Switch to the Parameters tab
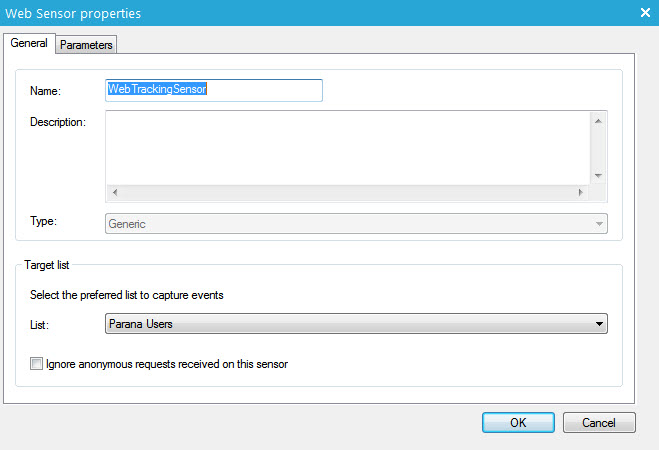This screenshot has width=659, height=450. click(86, 44)
